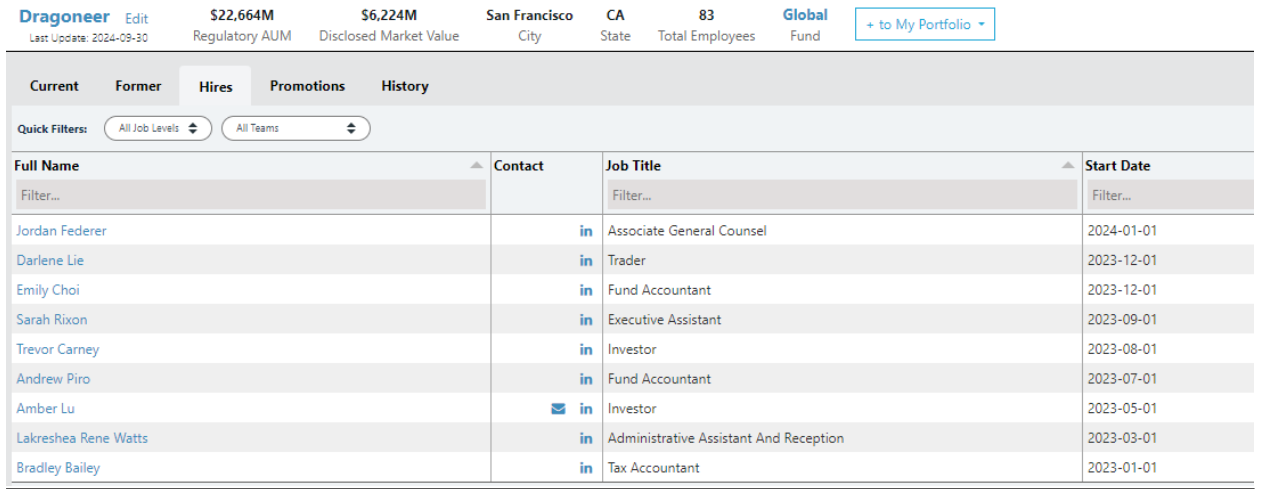Click the Edit link beside Dragoneer

pos(137,19)
